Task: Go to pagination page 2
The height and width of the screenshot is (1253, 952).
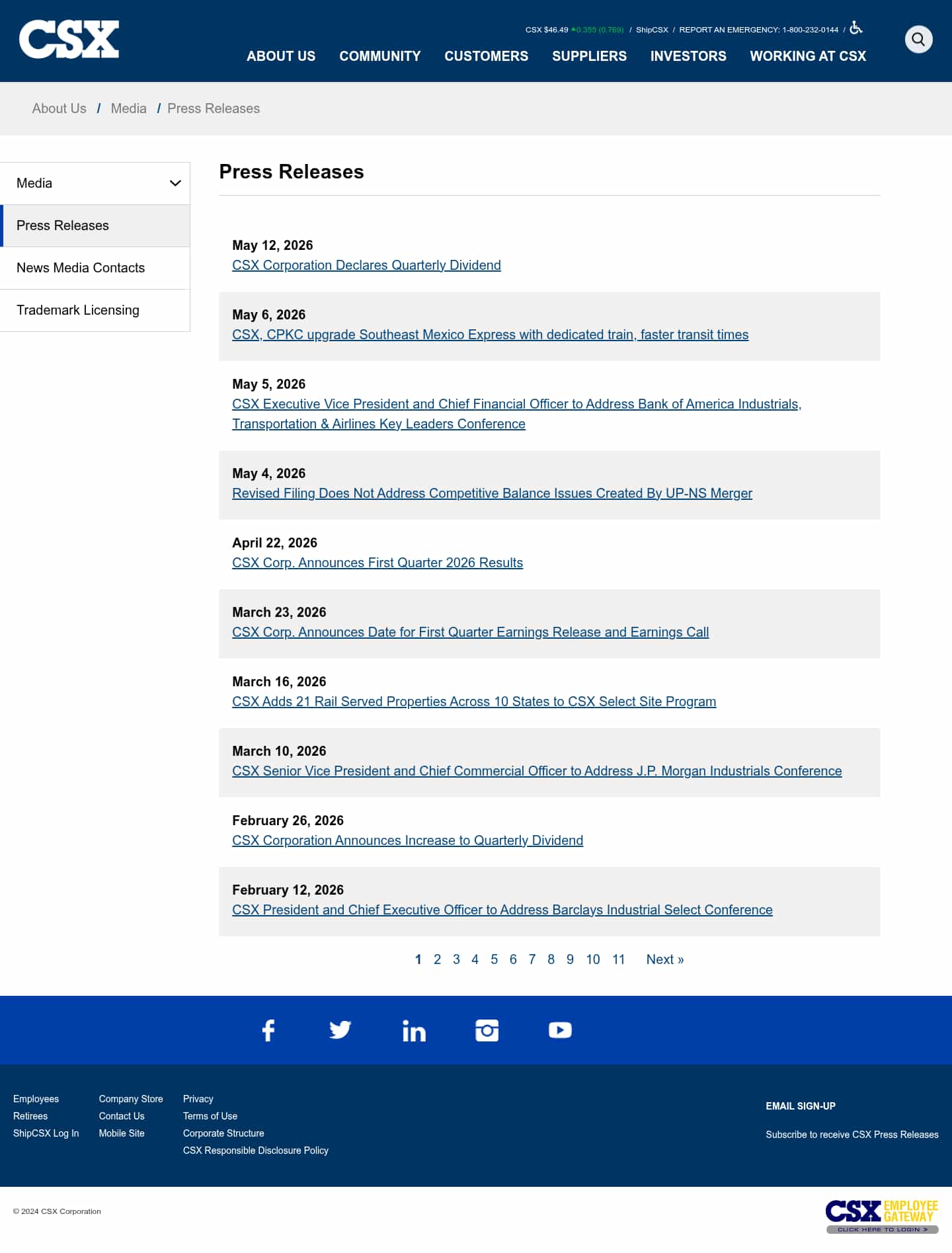Action: pyautogui.click(x=437, y=959)
